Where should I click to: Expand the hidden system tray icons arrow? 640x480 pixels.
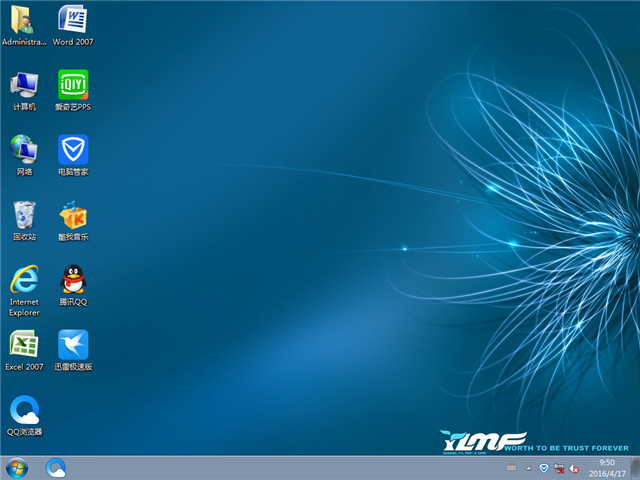[528, 468]
